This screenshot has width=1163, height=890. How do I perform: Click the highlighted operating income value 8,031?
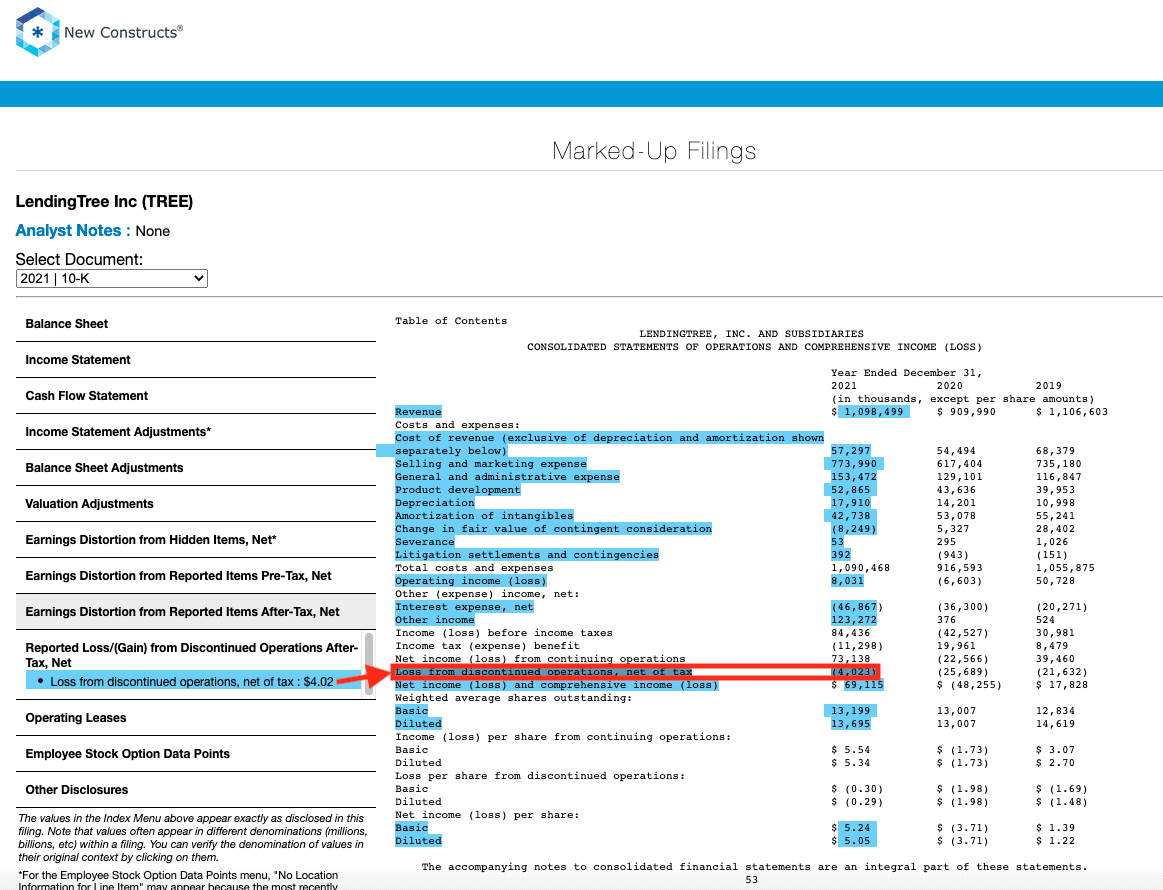click(x=847, y=581)
